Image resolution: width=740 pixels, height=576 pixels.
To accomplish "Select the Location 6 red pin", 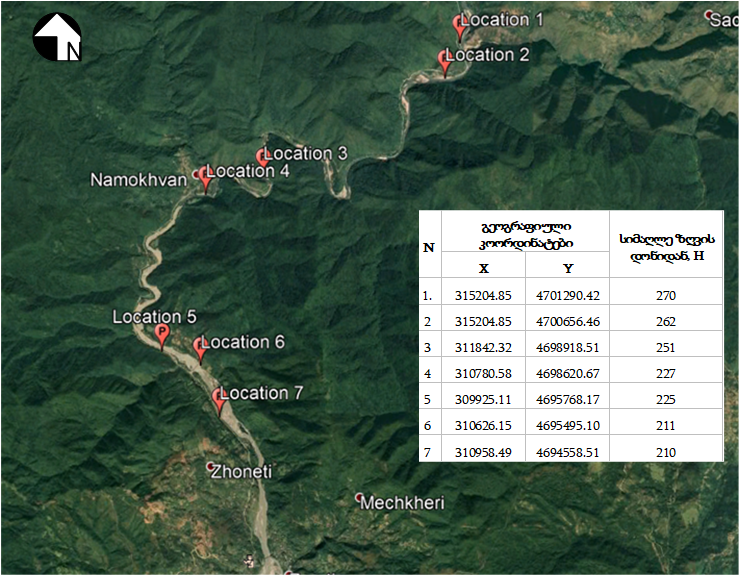I will (200, 347).
